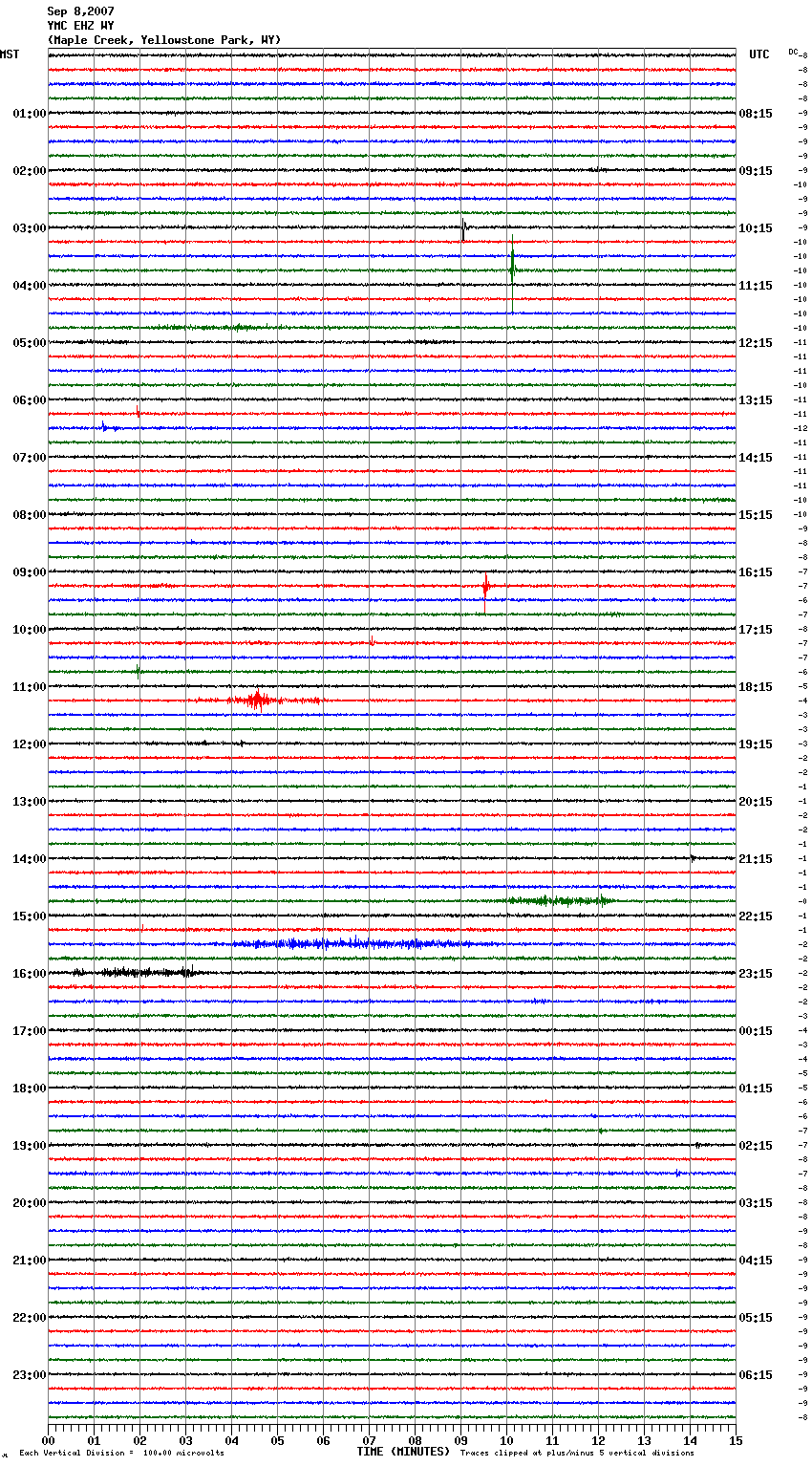Select the 12:00 MST row label
This screenshot has height=1466, width=812.
[x=30, y=744]
